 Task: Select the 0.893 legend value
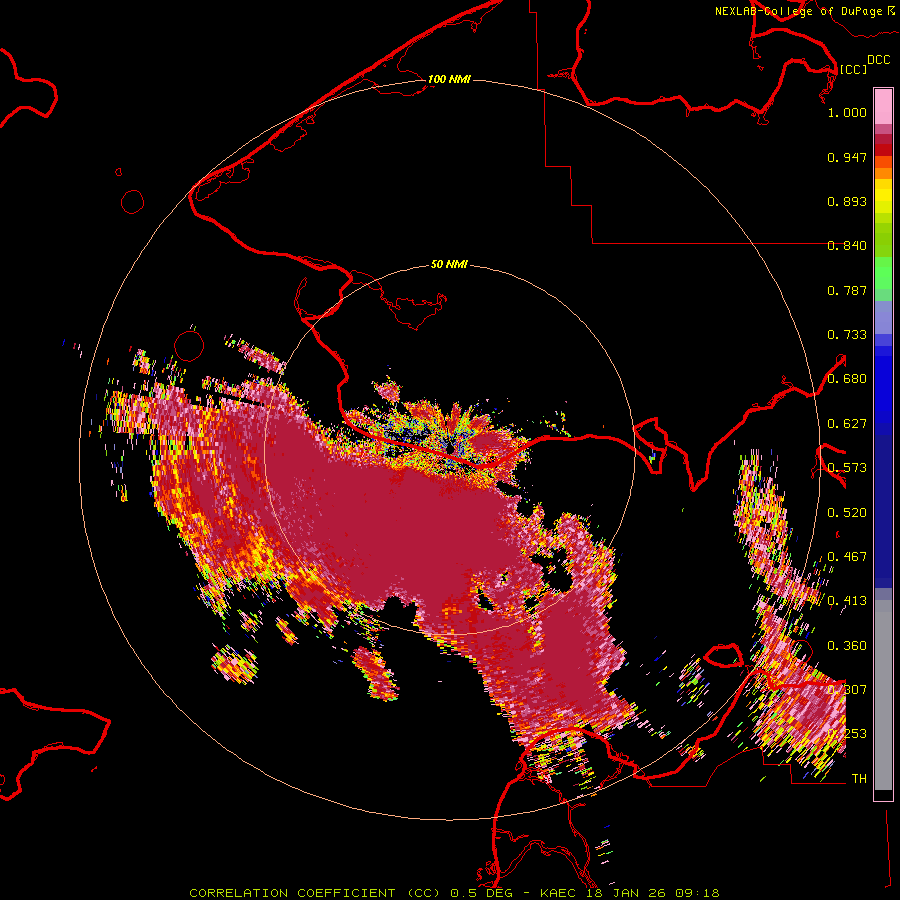coord(847,201)
